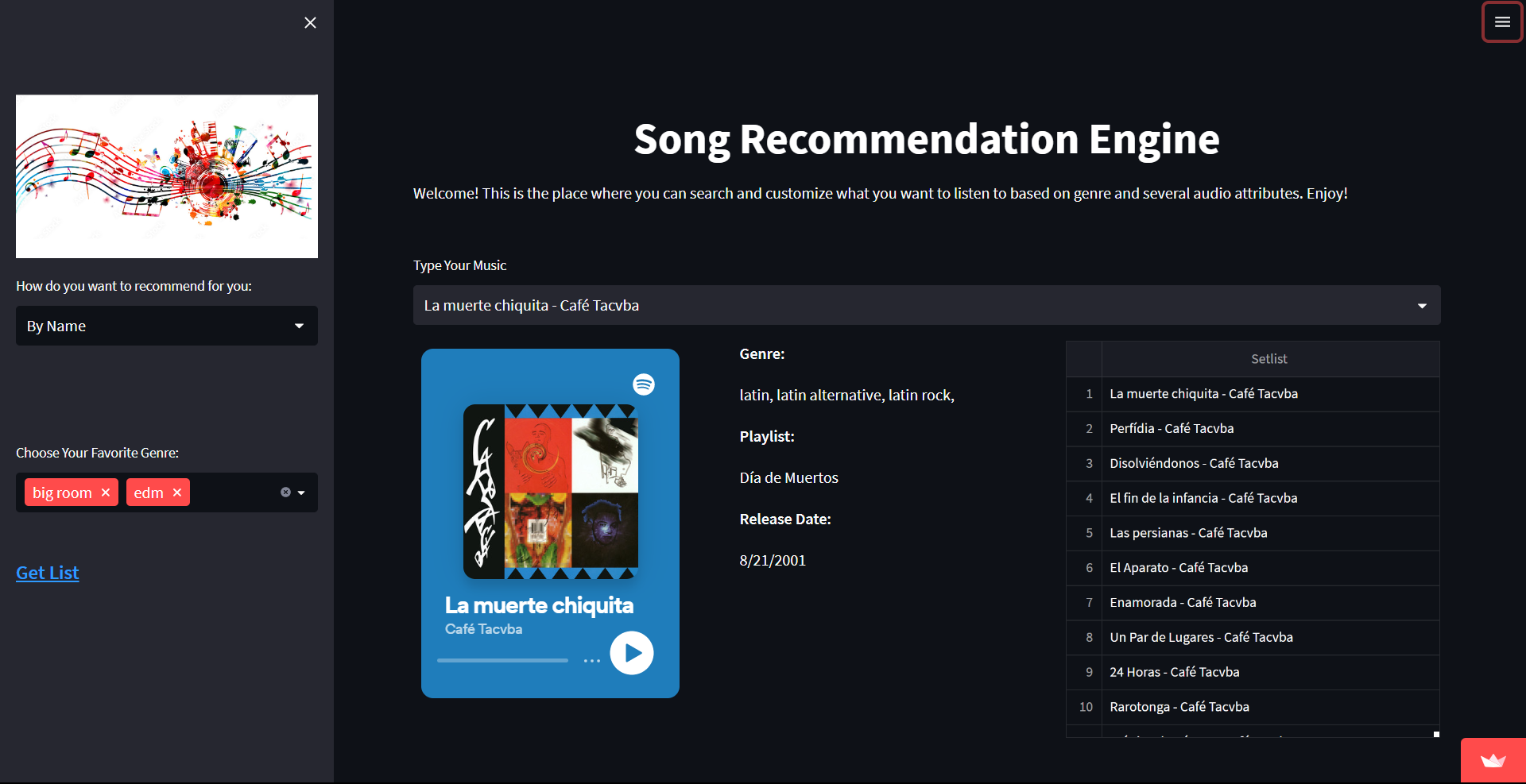Remove the edm genre tag
The image size is (1526, 784).
pos(177,492)
